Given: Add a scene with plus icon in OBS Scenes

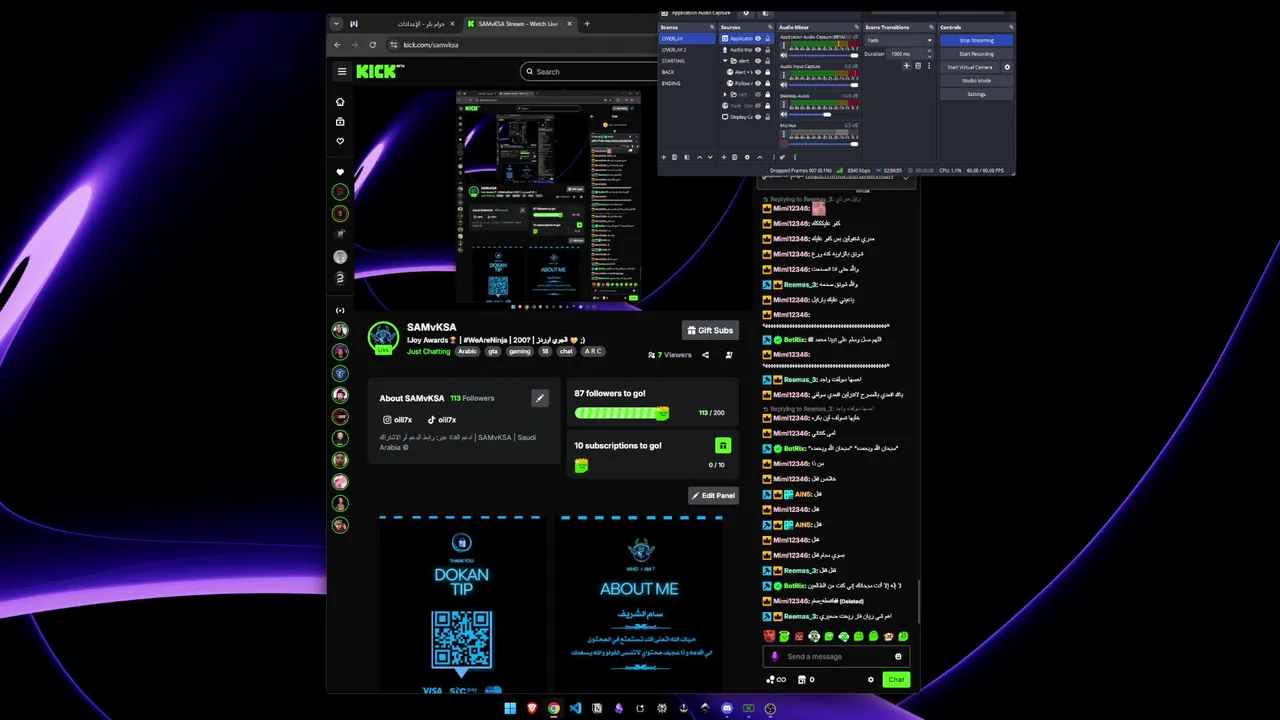Looking at the screenshot, I should tap(664, 157).
